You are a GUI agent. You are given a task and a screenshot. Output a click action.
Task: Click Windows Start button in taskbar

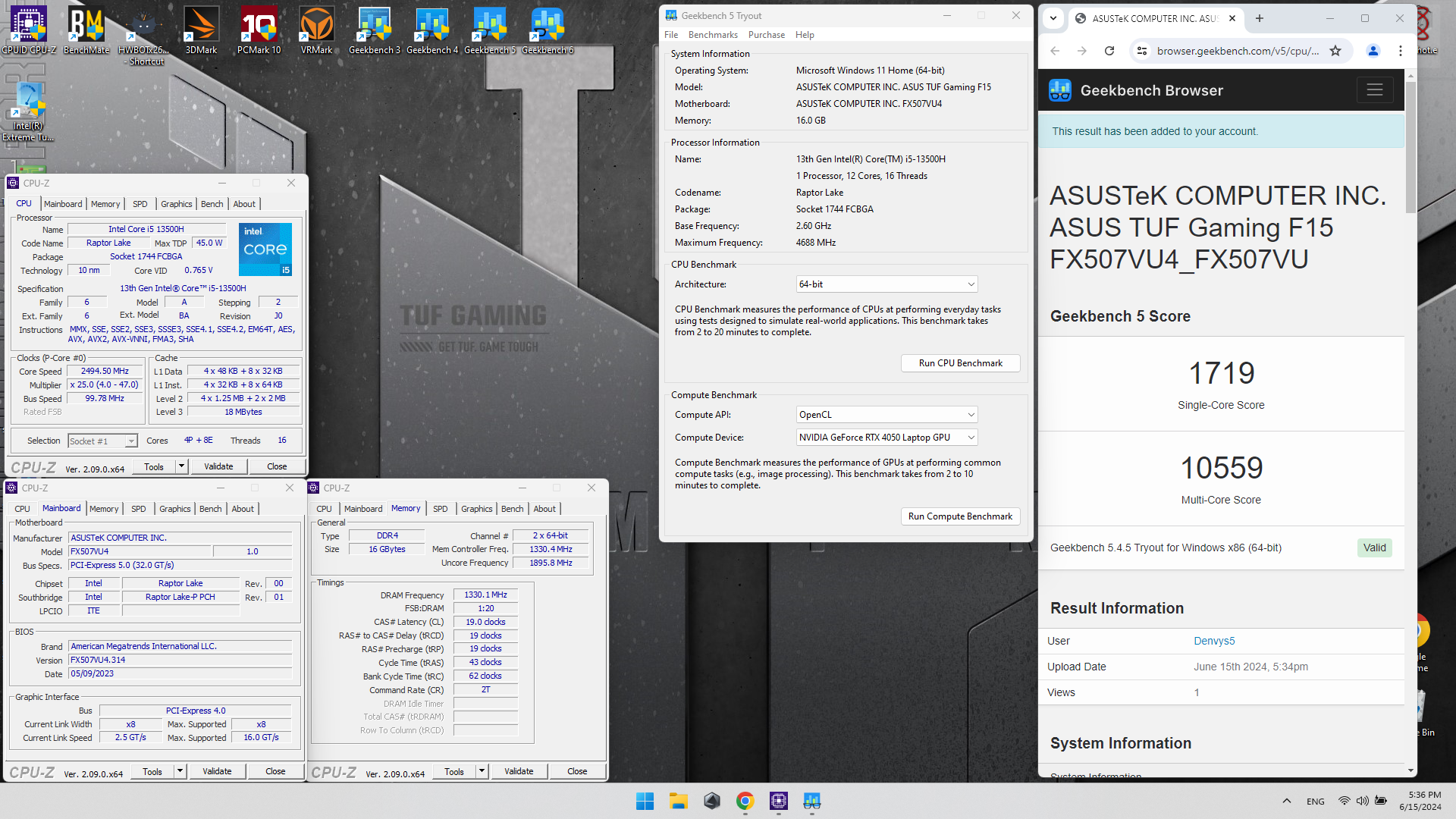pos(645,801)
